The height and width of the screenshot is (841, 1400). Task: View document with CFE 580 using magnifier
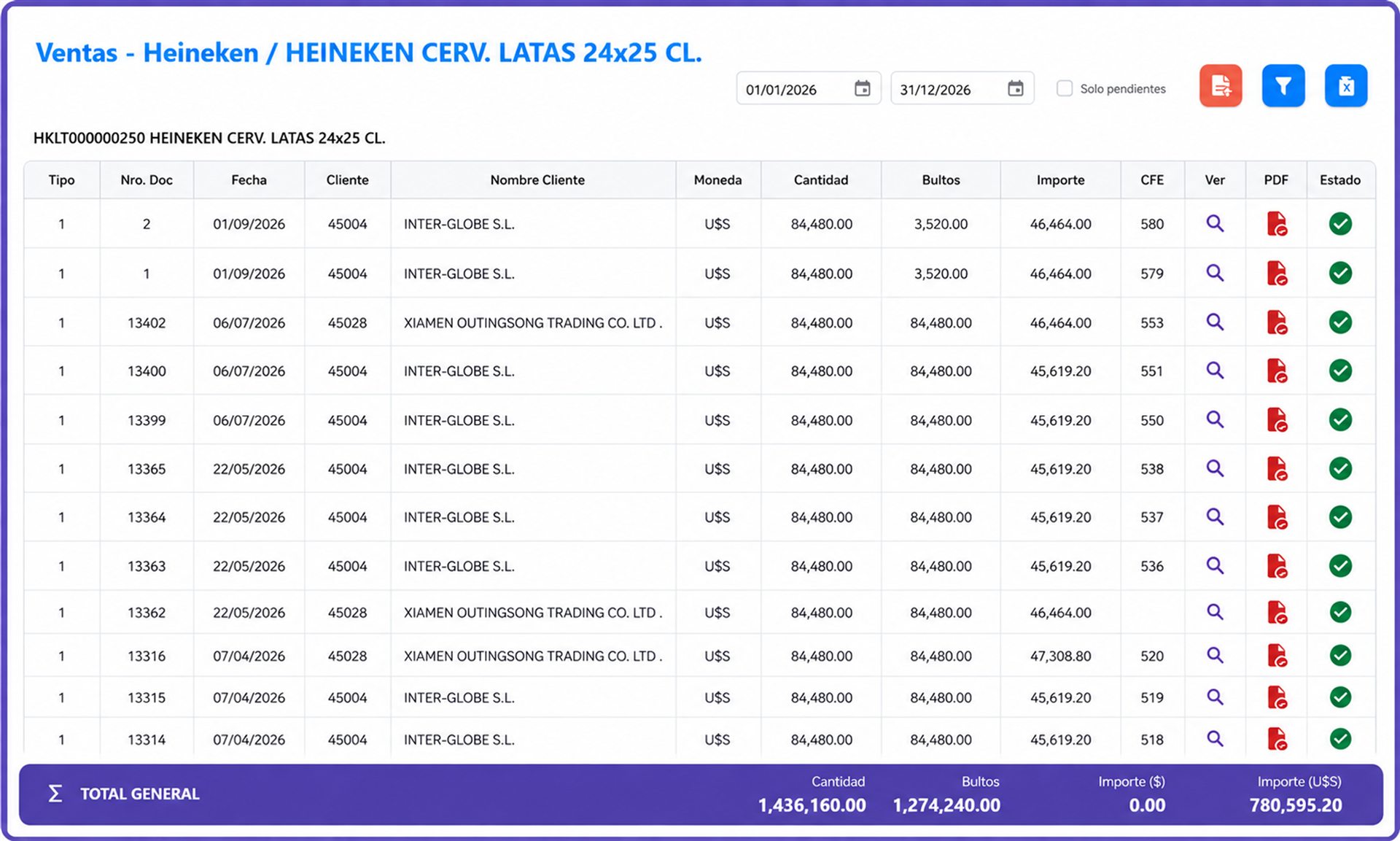tap(1215, 223)
